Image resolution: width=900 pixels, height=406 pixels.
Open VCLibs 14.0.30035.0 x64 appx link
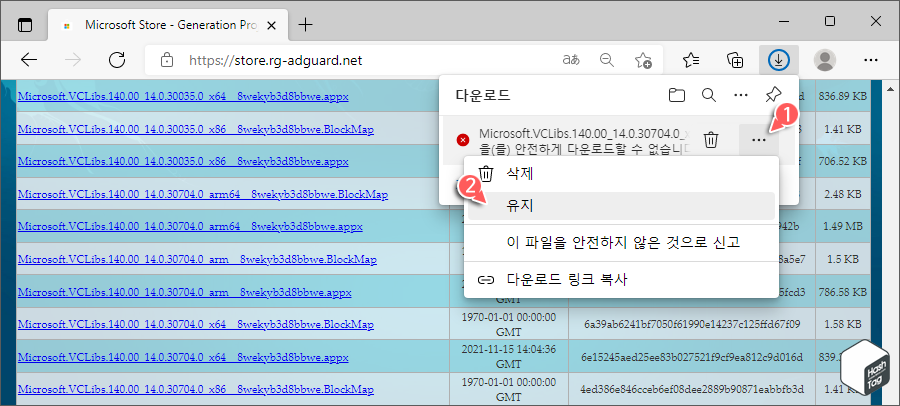click(x=183, y=96)
